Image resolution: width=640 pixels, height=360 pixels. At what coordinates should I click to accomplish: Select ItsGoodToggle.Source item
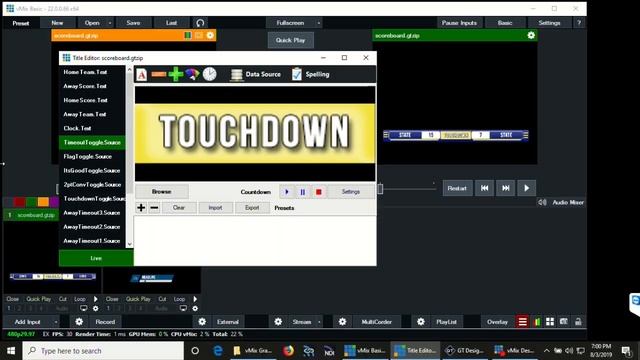[92, 171]
